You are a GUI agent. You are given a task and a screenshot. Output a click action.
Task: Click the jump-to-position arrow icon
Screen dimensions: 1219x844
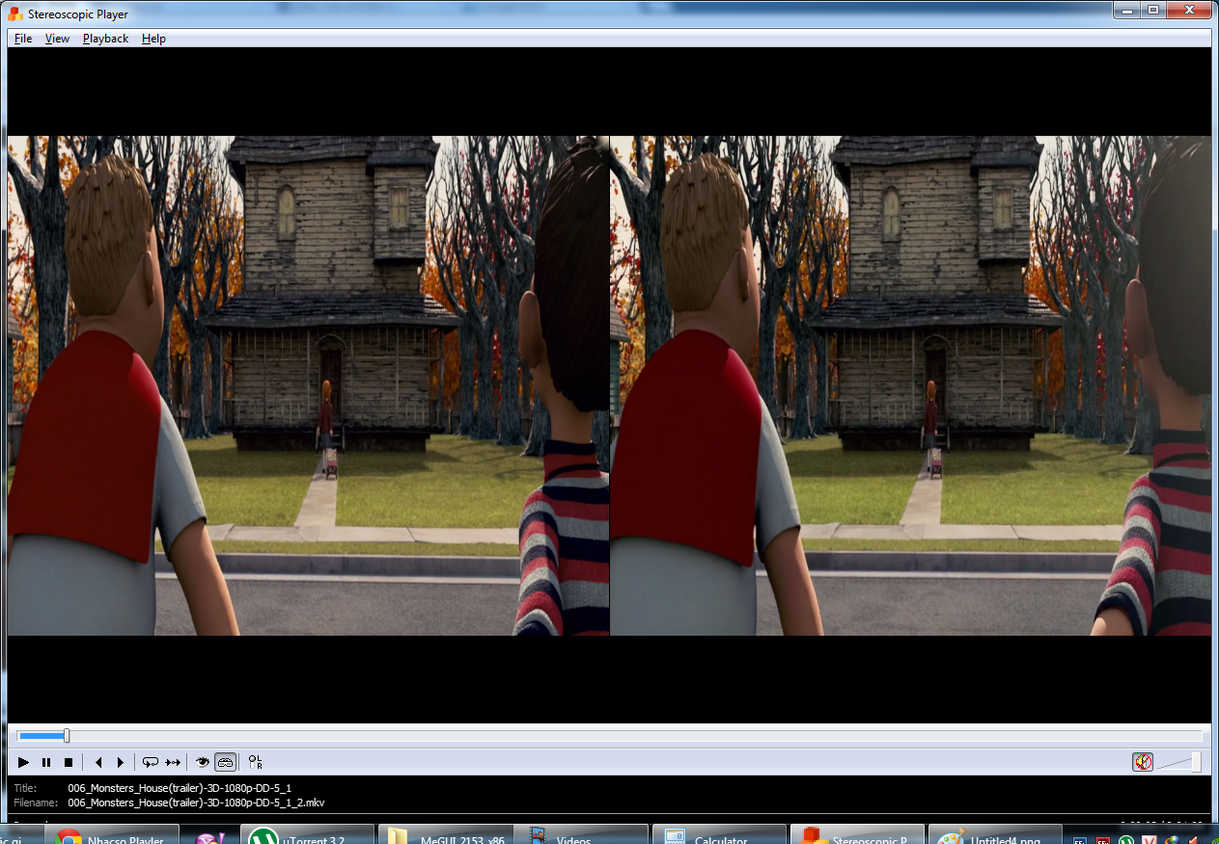tap(173, 762)
